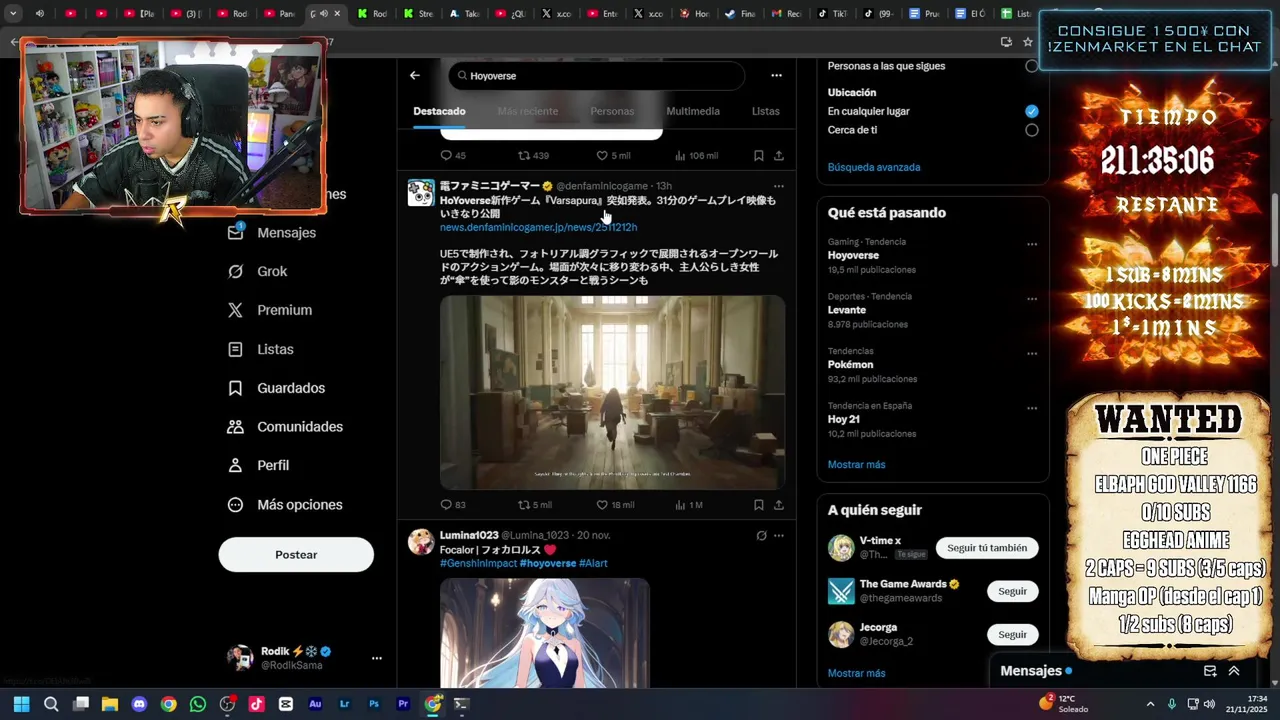Open the Focalor artwork image
The width and height of the screenshot is (1280, 720).
[x=545, y=633]
